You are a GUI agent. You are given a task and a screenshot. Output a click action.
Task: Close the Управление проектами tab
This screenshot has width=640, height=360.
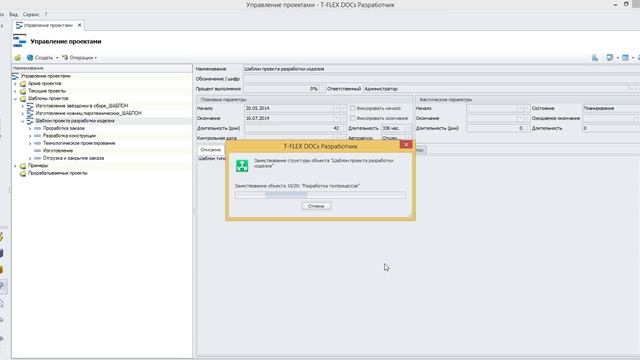pos(80,25)
